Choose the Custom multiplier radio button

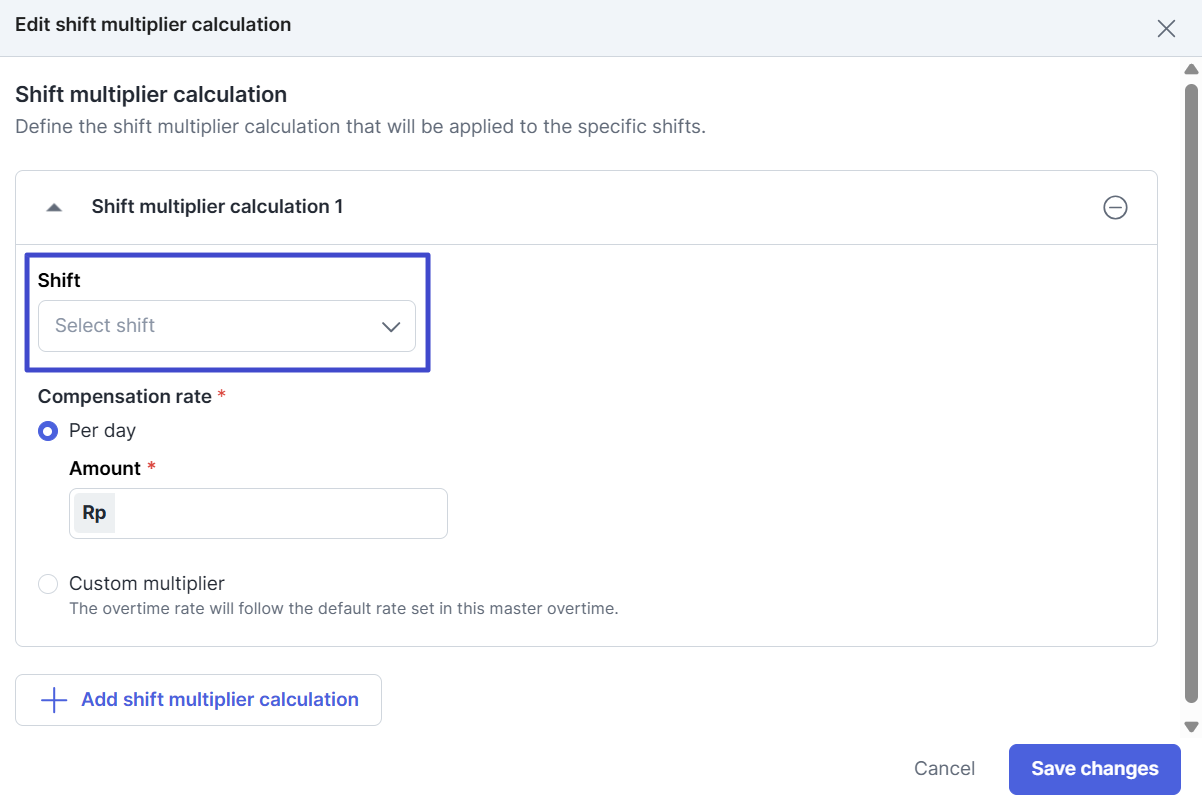pos(48,584)
